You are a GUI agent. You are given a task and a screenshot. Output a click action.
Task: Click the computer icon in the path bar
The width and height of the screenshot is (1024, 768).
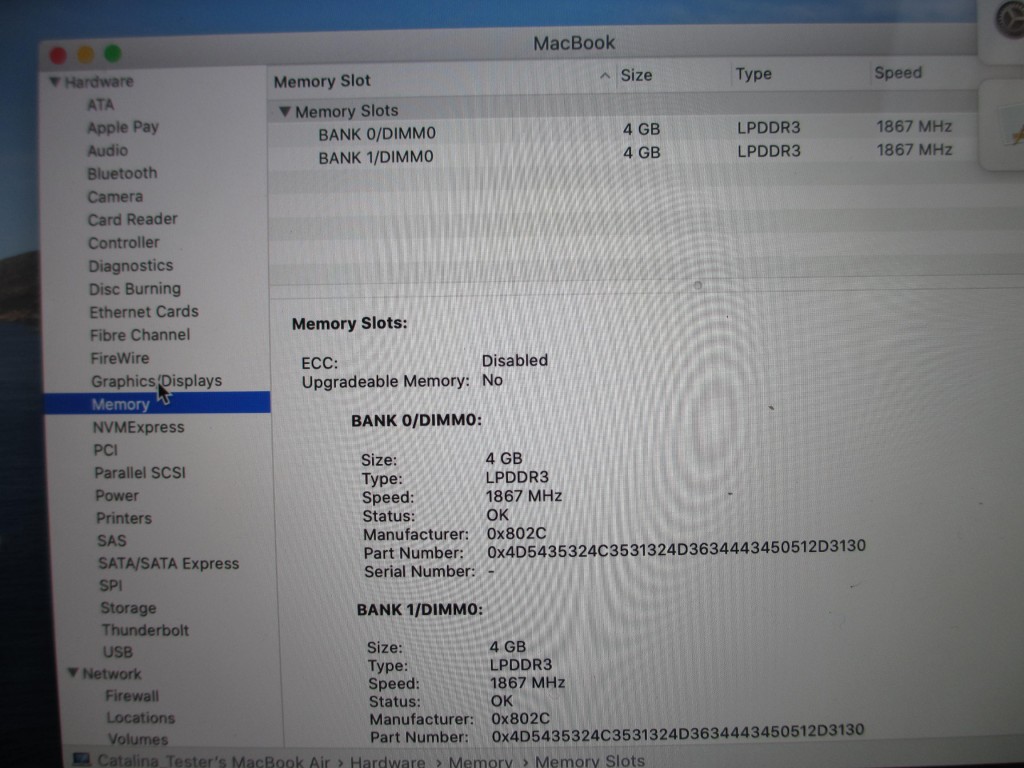click(x=82, y=760)
